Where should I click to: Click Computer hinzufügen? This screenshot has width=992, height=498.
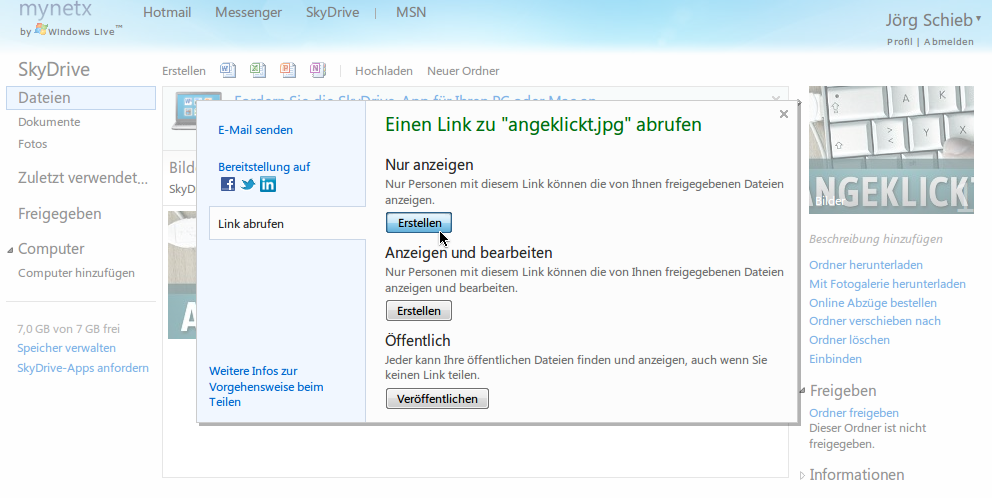pos(77,273)
